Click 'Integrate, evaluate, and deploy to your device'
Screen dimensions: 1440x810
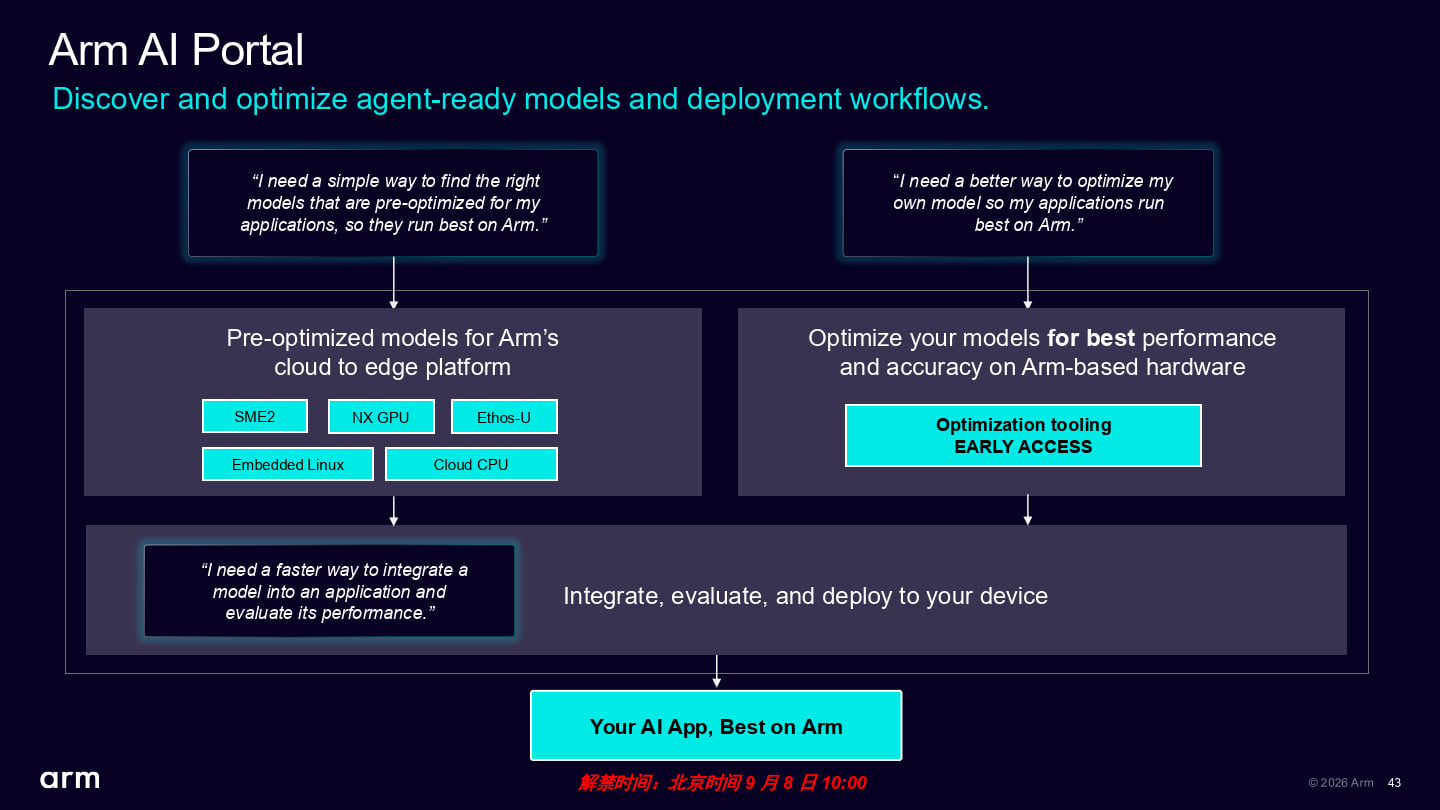click(x=805, y=596)
